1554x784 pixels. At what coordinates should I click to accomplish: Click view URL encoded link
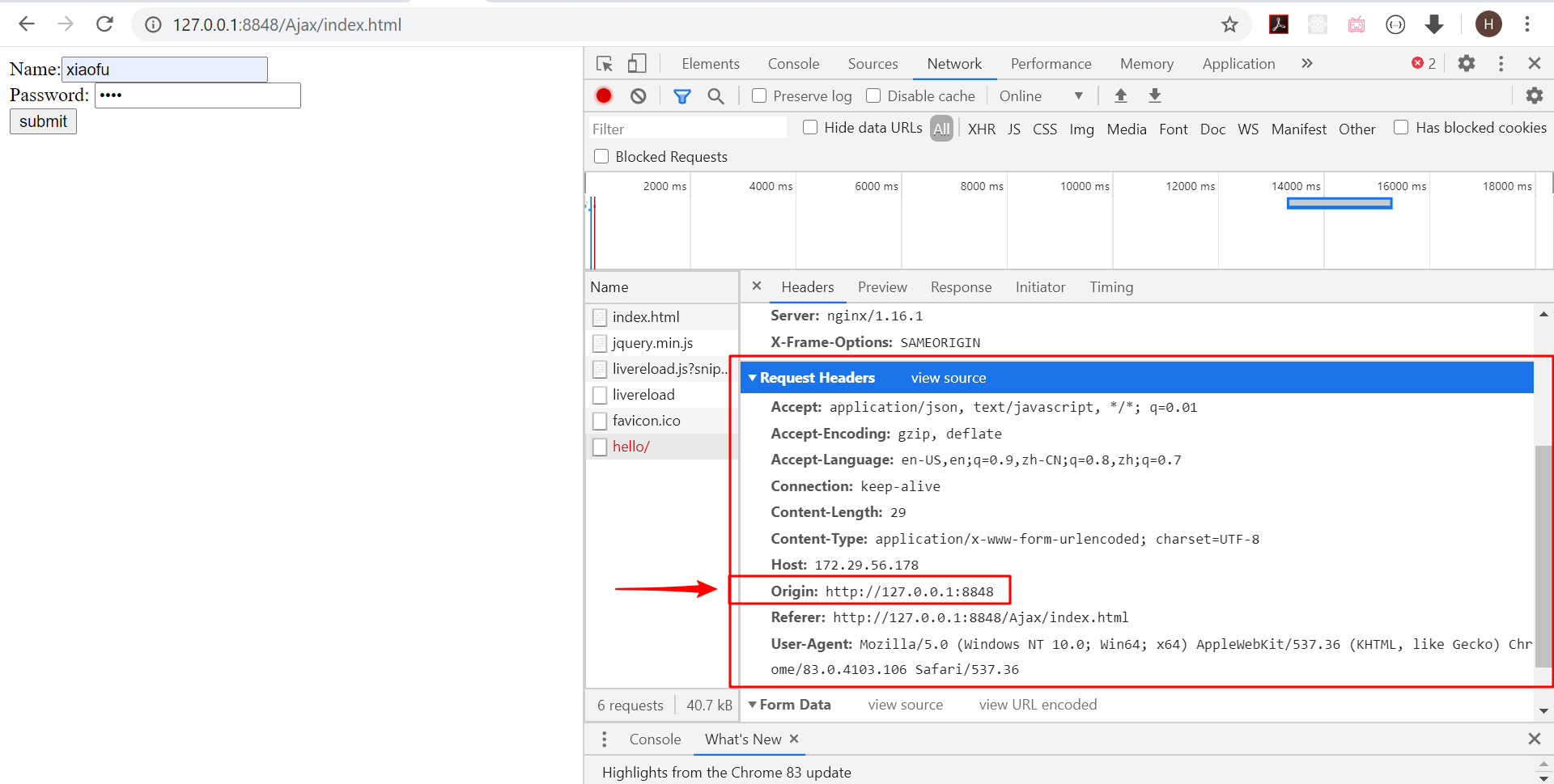pos(1038,705)
